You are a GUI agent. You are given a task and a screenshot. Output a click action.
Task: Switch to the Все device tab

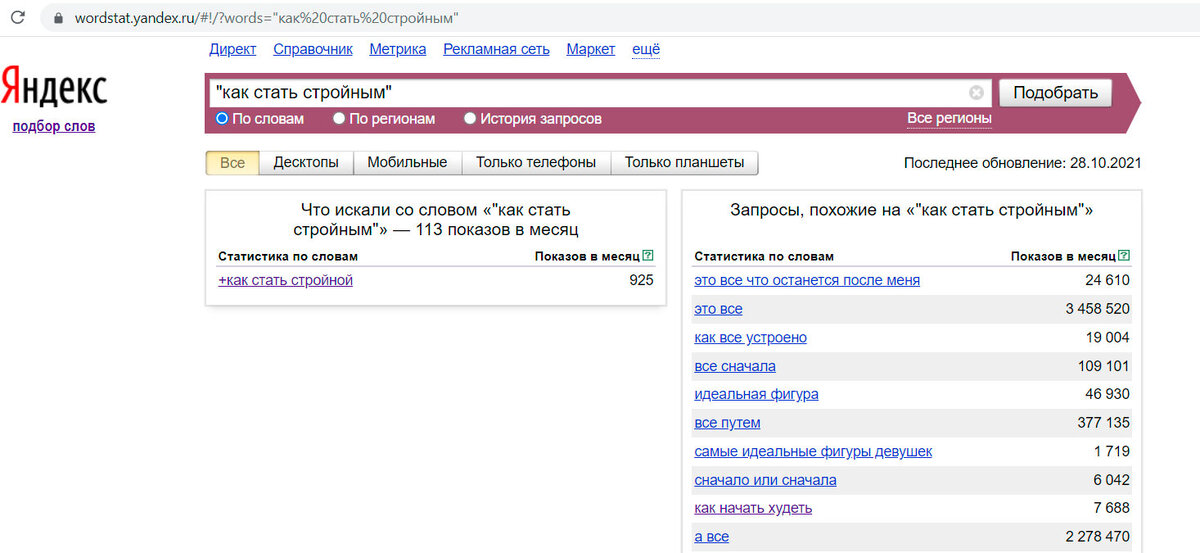[232, 162]
